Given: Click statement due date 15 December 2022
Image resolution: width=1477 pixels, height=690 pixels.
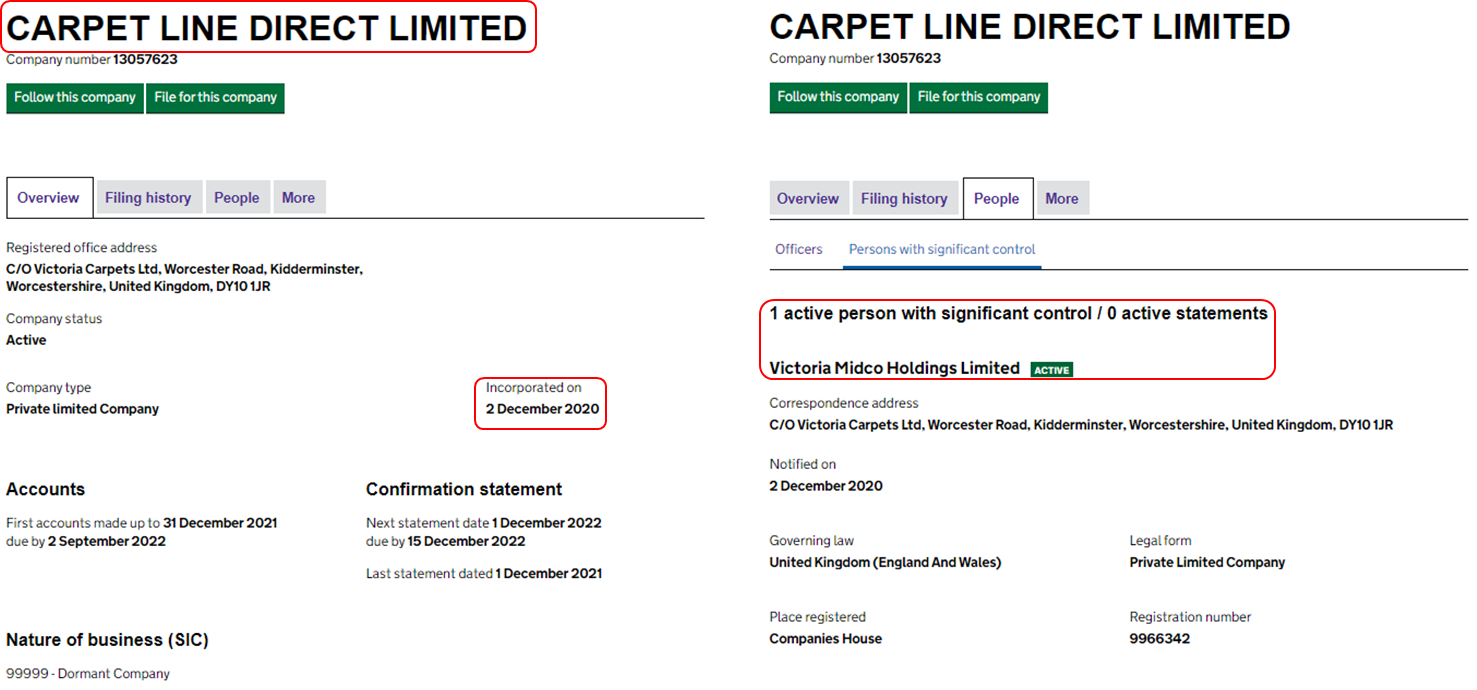Looking at the screenshot, I should tap(467, 541).
